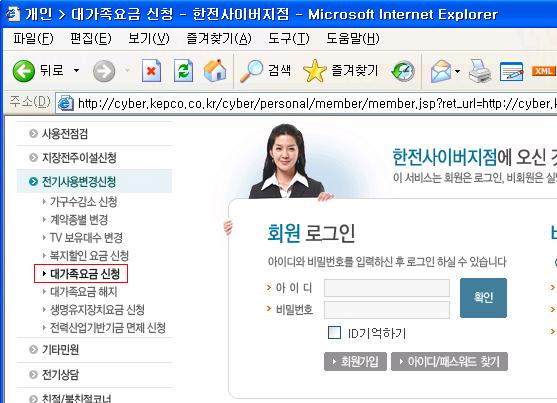Viewport: 557px width, 403px height.
Task: Click the grey Forward arrow icon
Action: pos(104,71)
